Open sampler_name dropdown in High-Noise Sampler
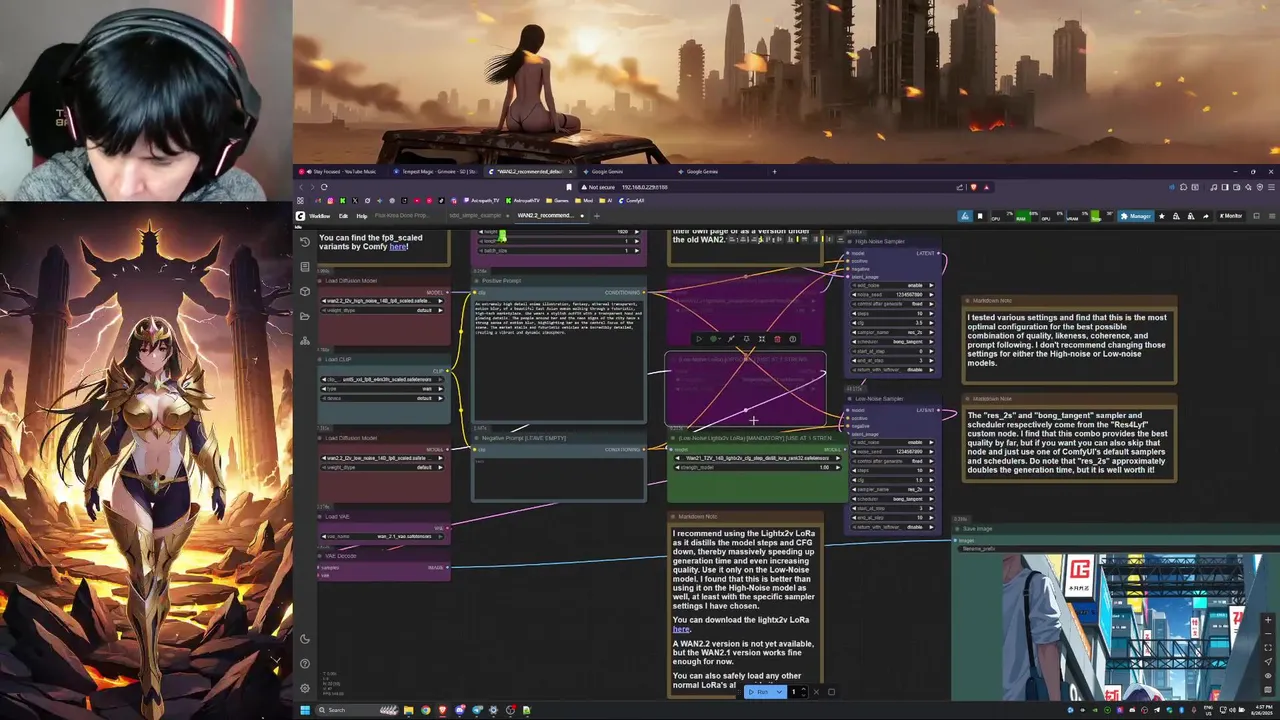The height and width of the screenshot is (720, 1280). point(892,332)
